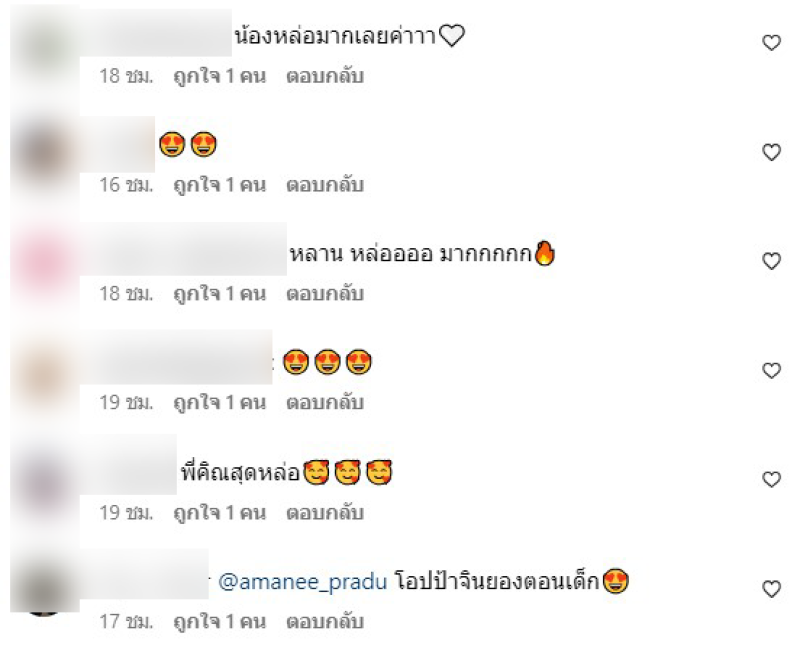Open the @amanee_pradu mention link
This screenshot has height=653, width=800.
click(303, 582)
